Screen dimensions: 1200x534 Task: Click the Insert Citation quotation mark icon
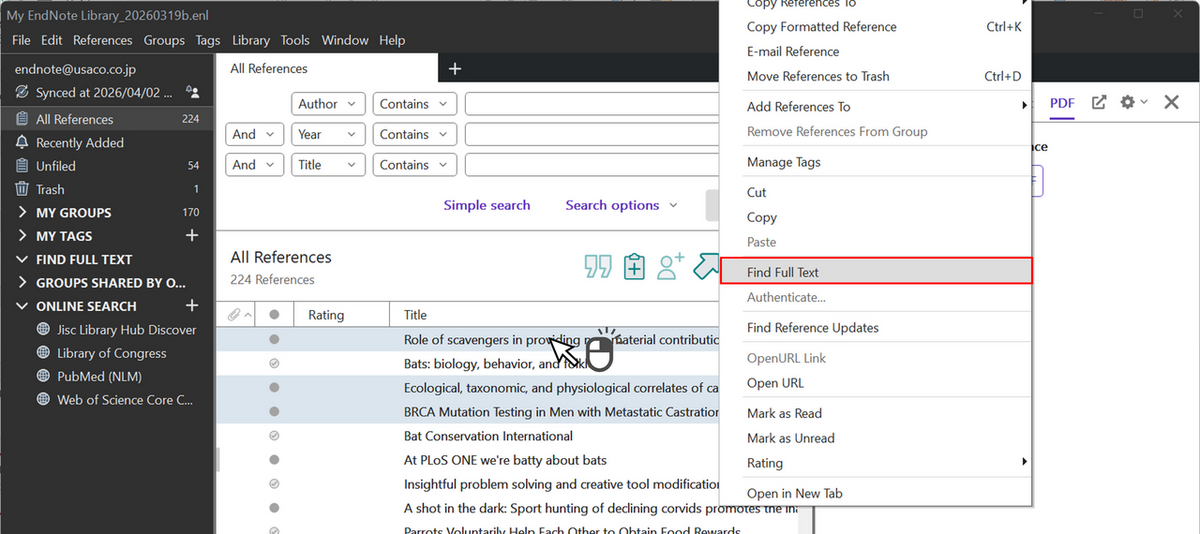point(598,266)
